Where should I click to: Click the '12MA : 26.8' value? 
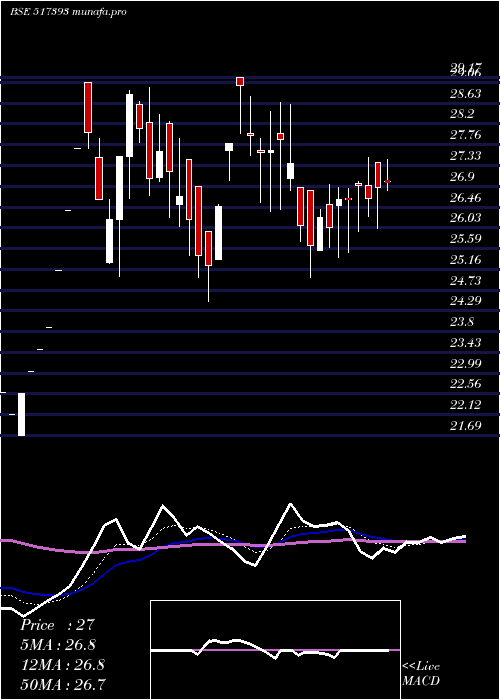[62, 665]
